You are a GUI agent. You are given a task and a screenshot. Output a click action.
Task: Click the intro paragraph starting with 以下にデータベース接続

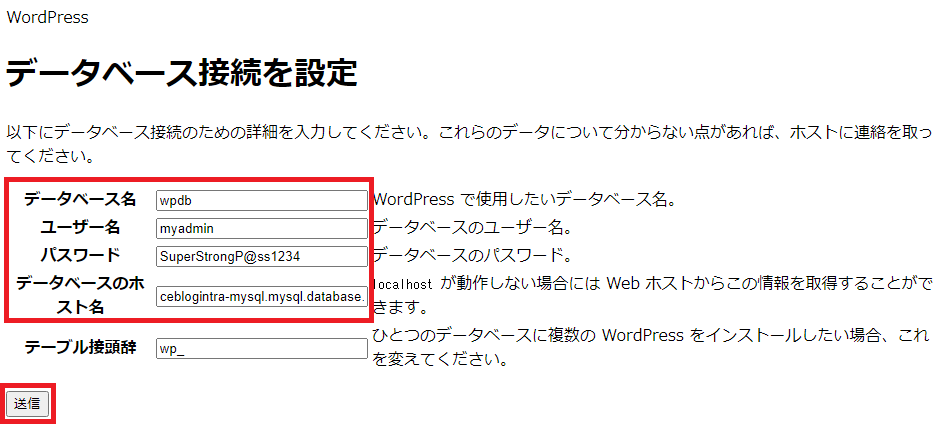point(469,144)
